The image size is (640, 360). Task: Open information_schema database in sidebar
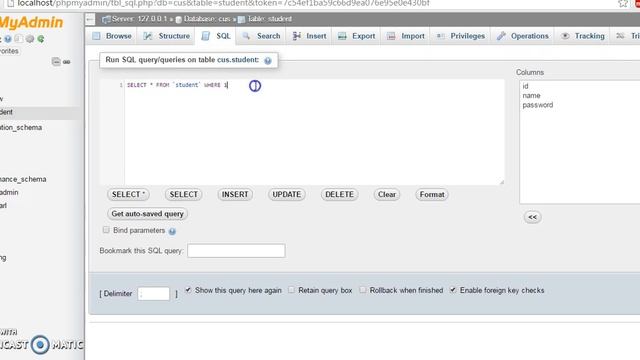click(x=20, y=127)
